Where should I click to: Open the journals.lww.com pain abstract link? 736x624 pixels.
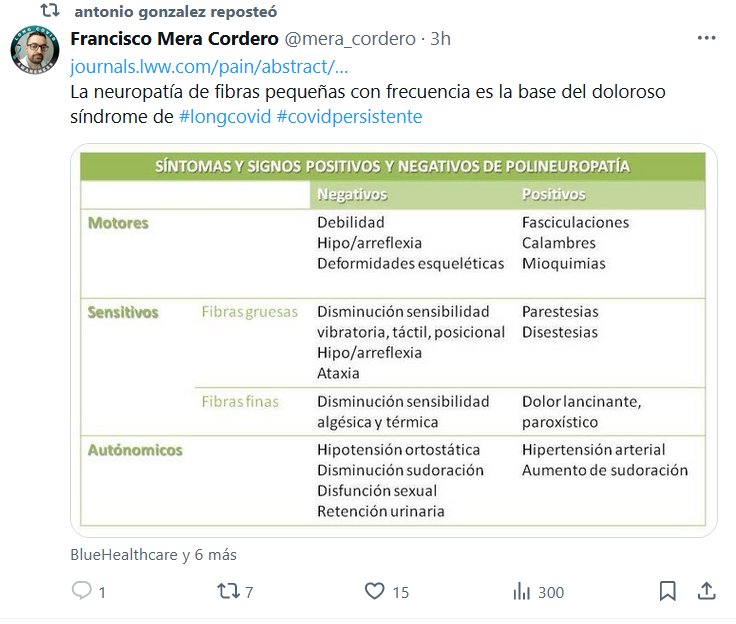(210, 67)
